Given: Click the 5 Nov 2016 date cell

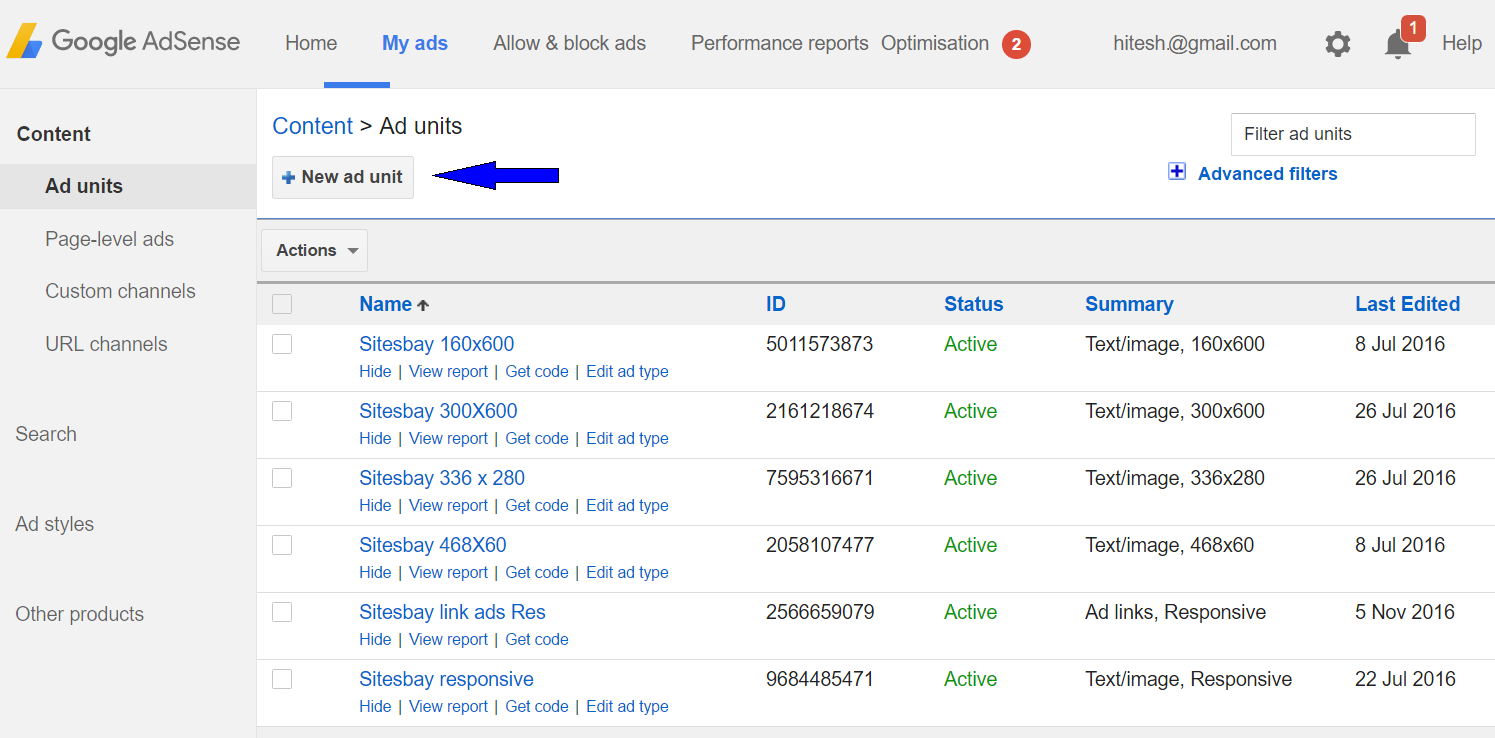Looking at the screenshot, I should point(1405,612).
